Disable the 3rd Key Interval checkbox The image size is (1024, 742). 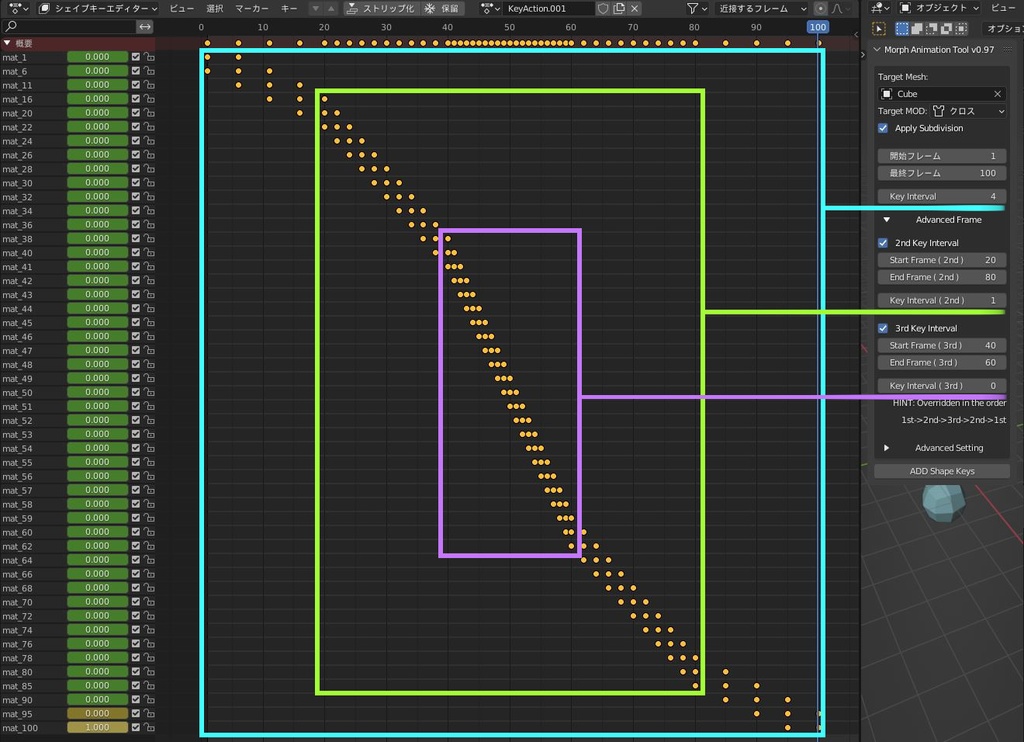coord(882,327)
